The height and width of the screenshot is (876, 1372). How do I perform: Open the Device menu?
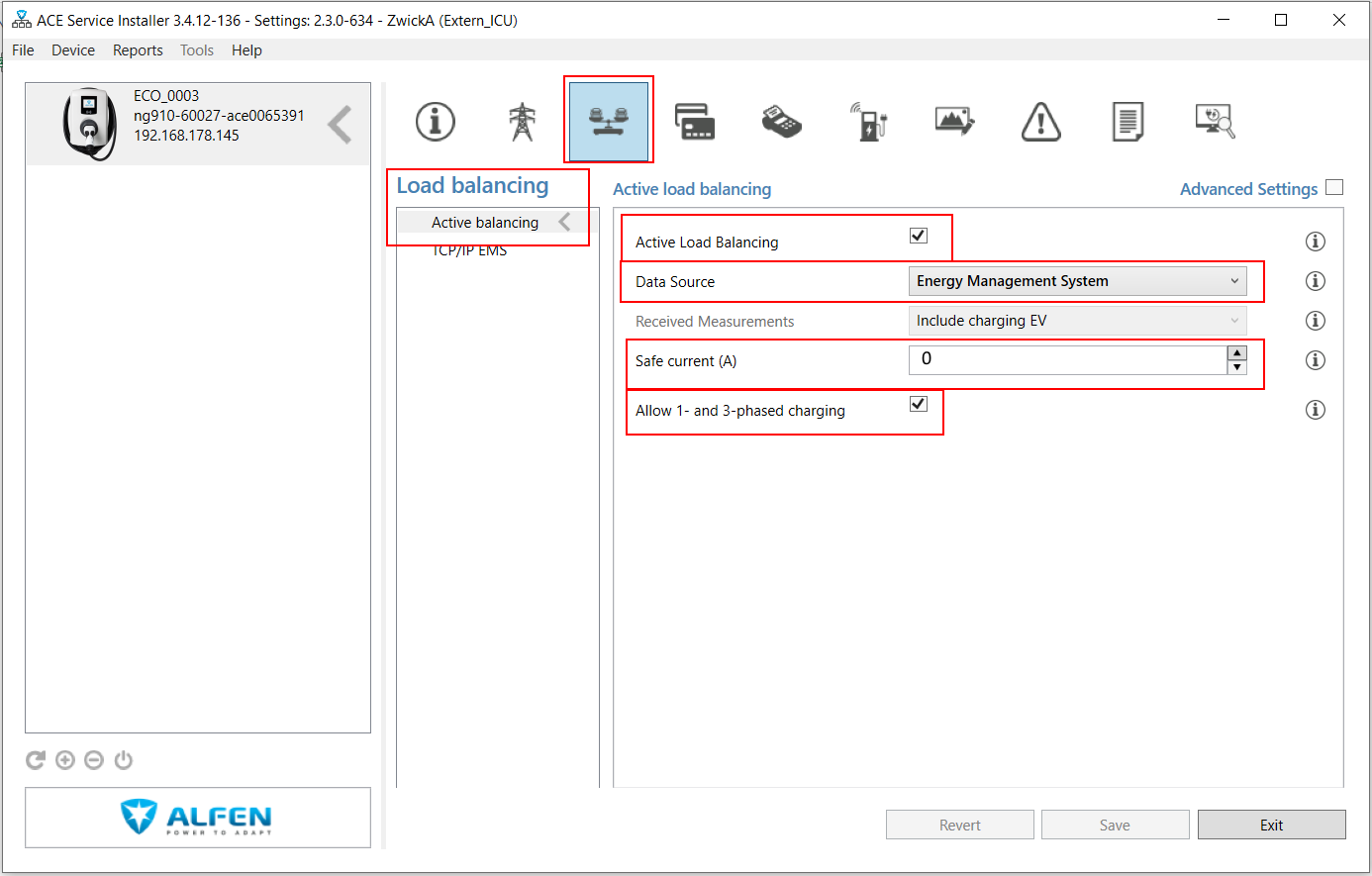(x=73, y=50)
